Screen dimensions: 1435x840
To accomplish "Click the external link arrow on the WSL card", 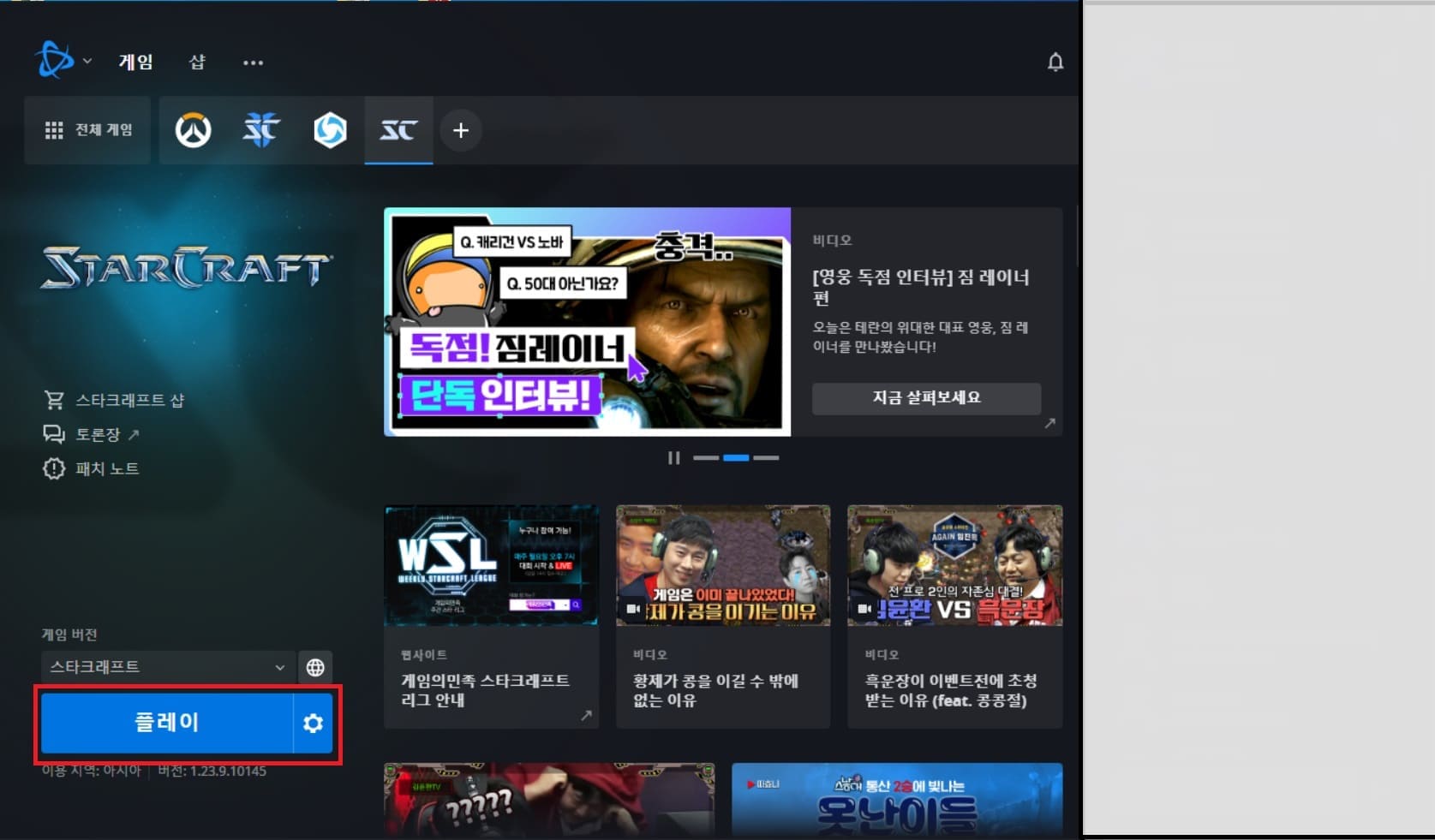I will (x=586, y=715).
